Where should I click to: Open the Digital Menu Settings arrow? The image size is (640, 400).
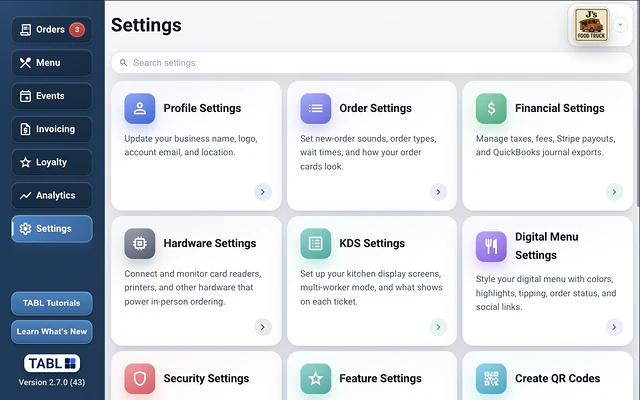tap(614, 327)
